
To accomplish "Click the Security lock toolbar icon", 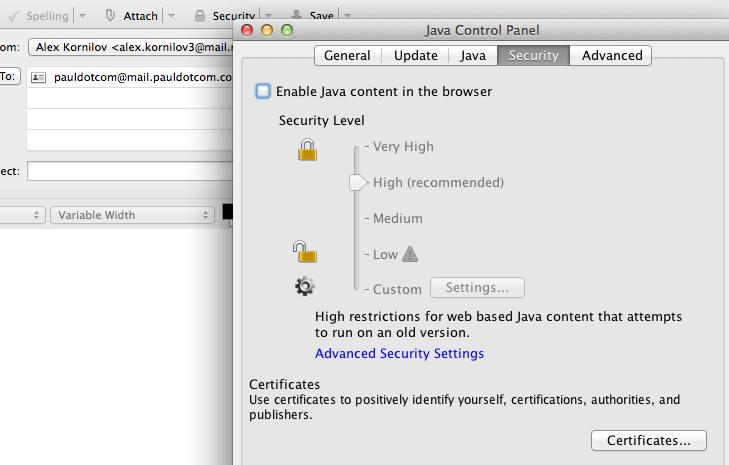I will (200, 16).
